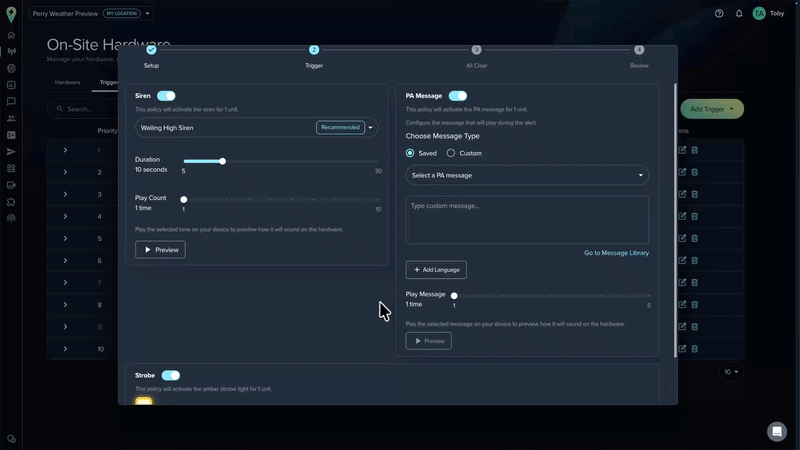This screenshot has height=450, width=800.
Task: Open the camera sidebar icon
Action: click(11, 185)
